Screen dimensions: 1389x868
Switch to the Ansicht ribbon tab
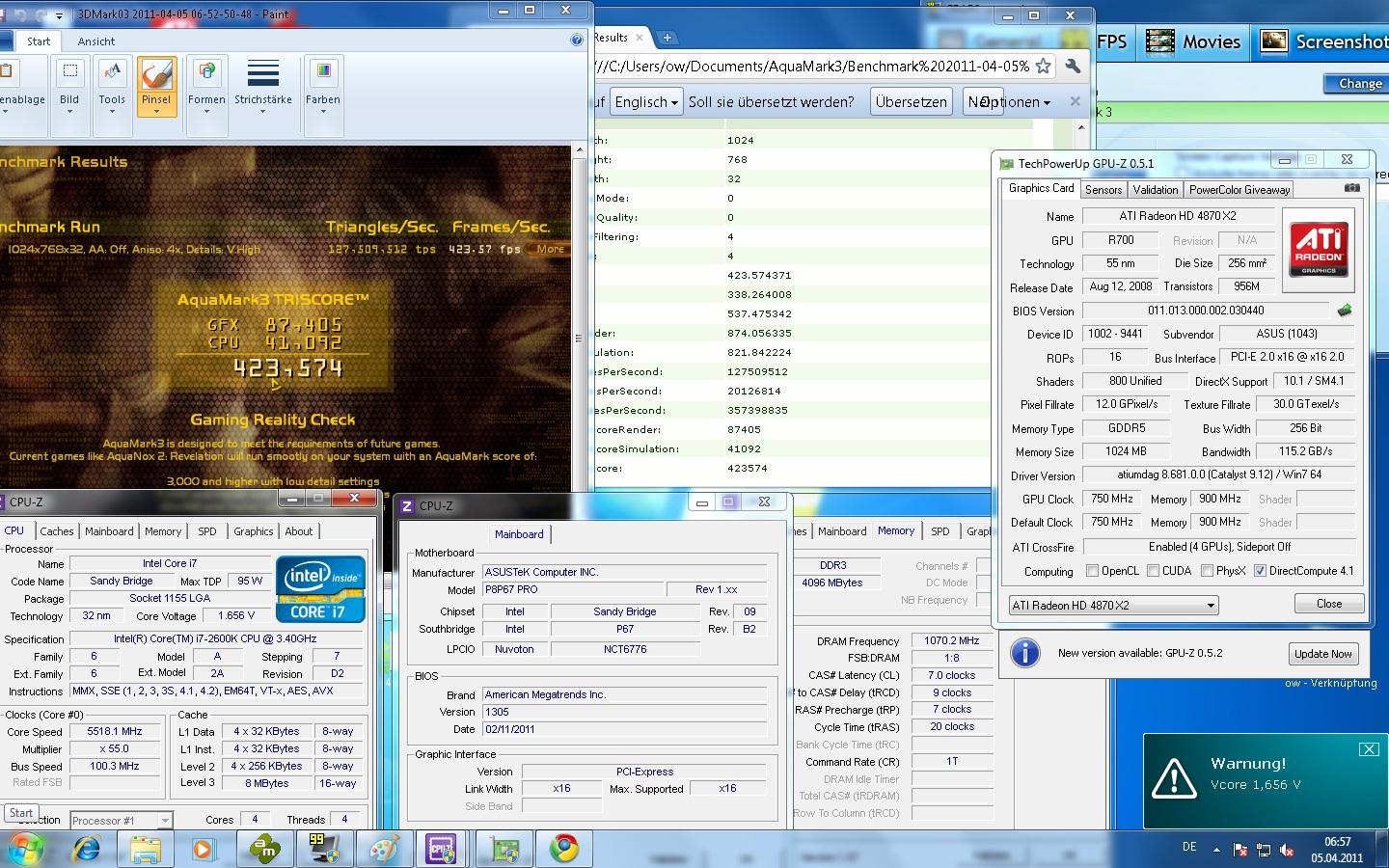coord(95,41)
